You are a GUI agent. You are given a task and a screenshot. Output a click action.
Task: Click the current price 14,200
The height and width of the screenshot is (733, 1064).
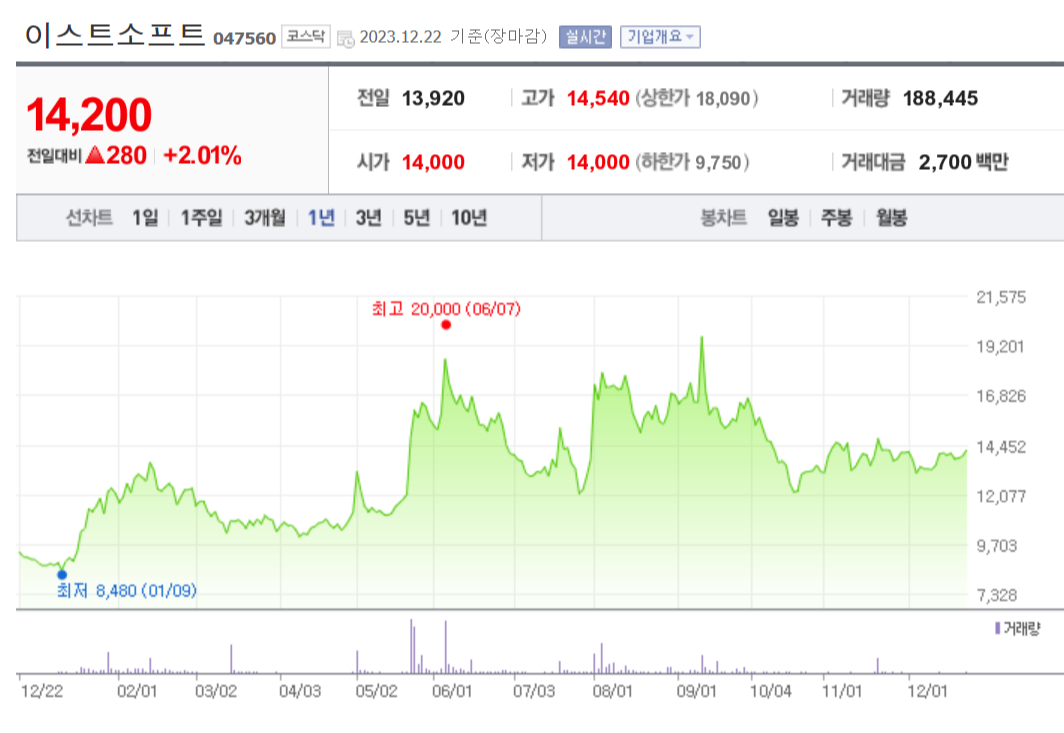(89, 115)
